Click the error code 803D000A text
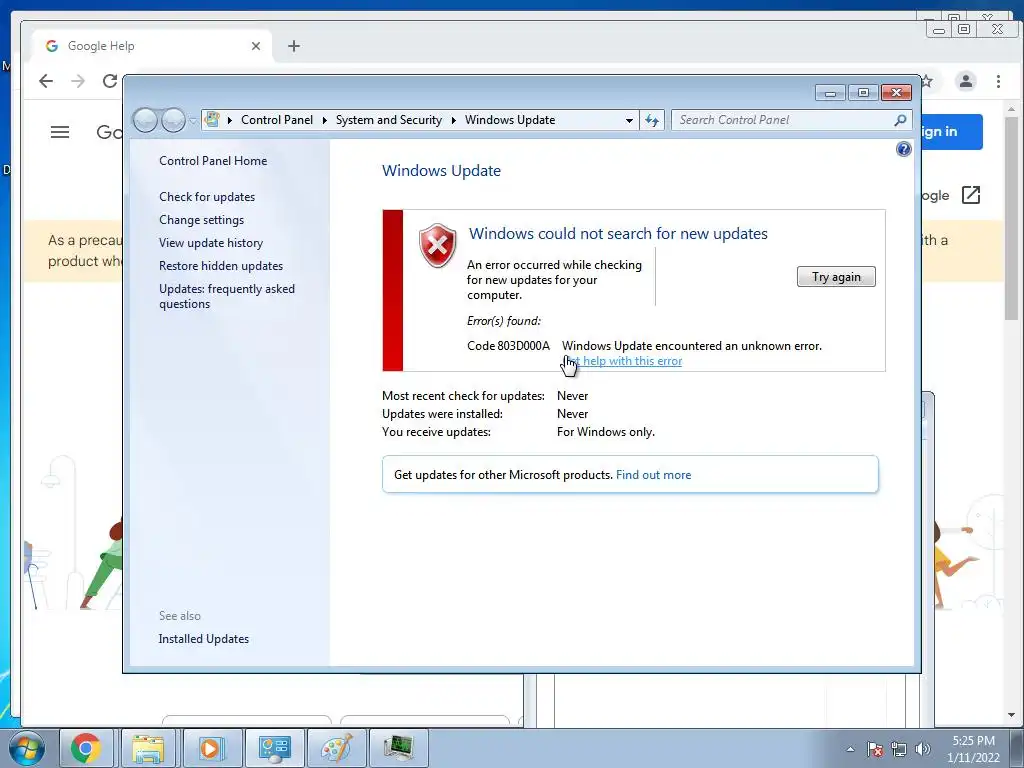Viewport: 1024px width, 768px height. [x=523, y=345]
